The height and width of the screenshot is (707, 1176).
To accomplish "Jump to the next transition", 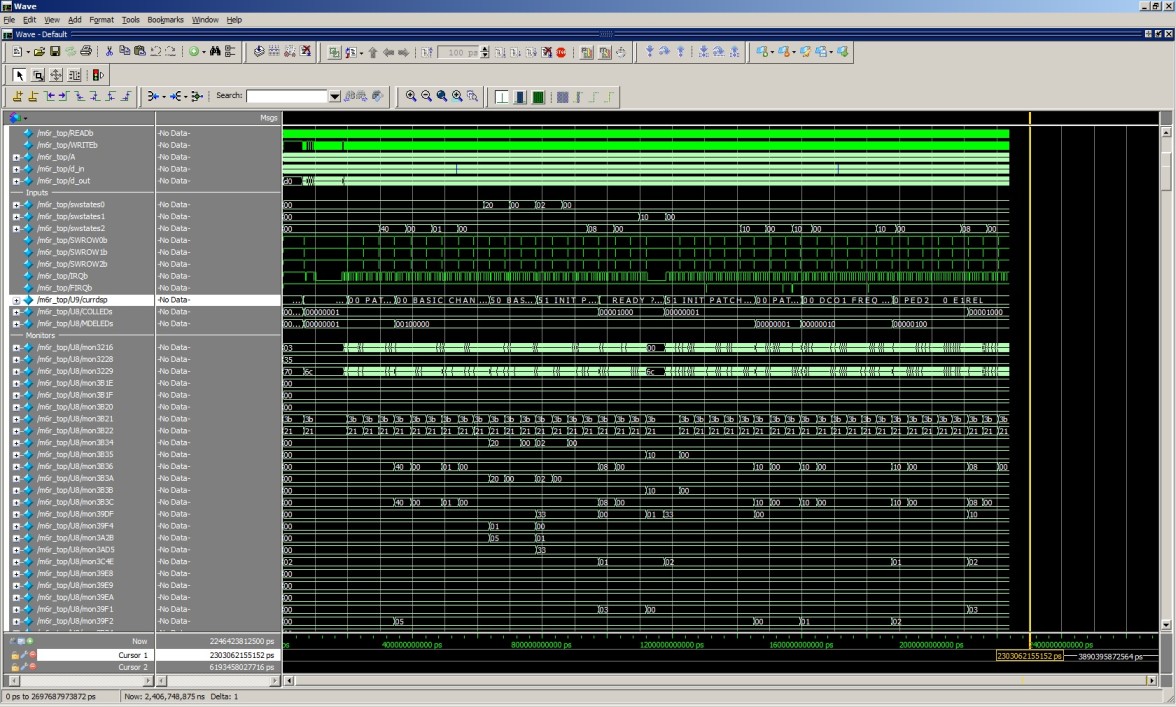I will [x=64, y=96].
